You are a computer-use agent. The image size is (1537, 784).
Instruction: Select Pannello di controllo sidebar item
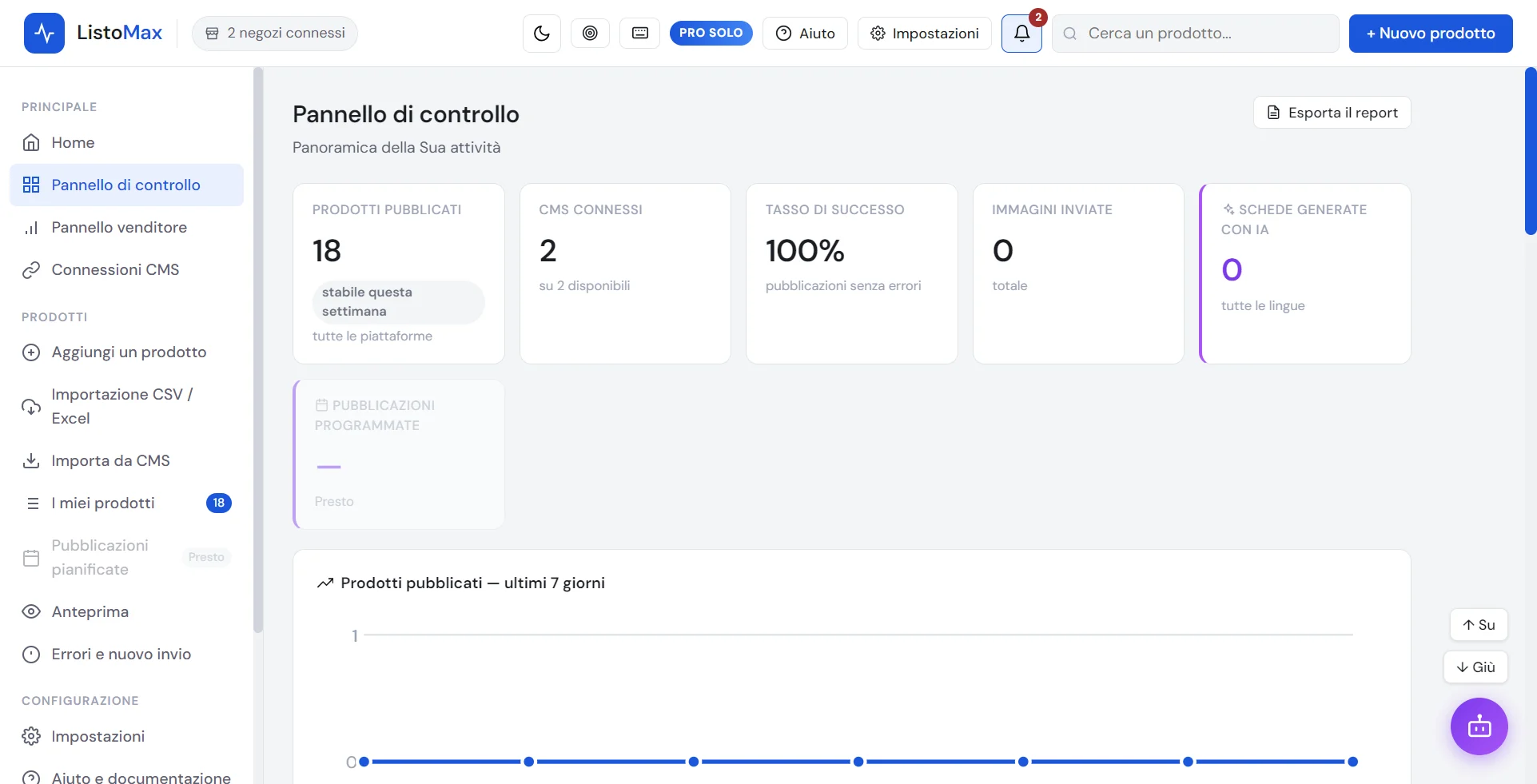click(126, 185)
